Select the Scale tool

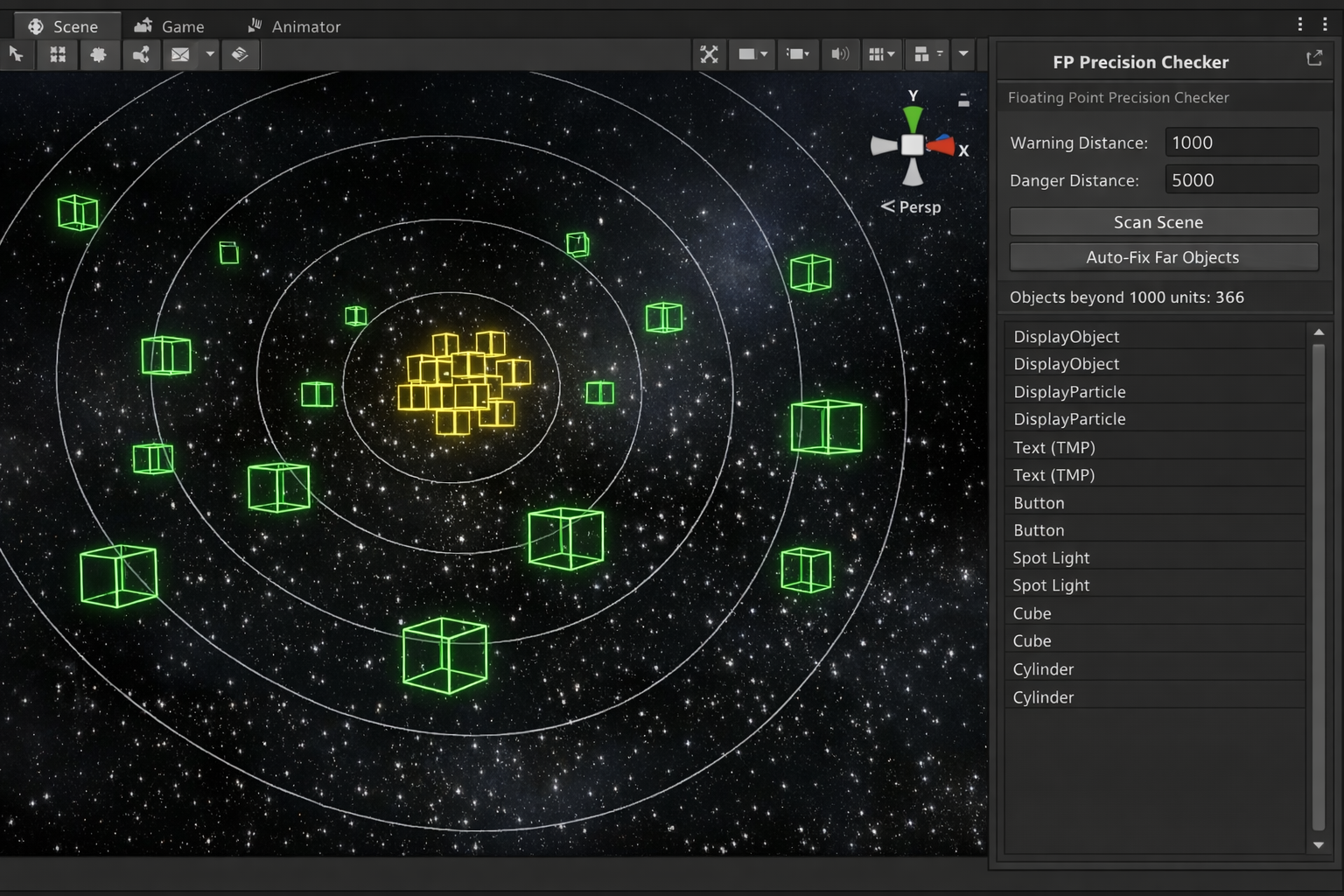pos(142,54)
